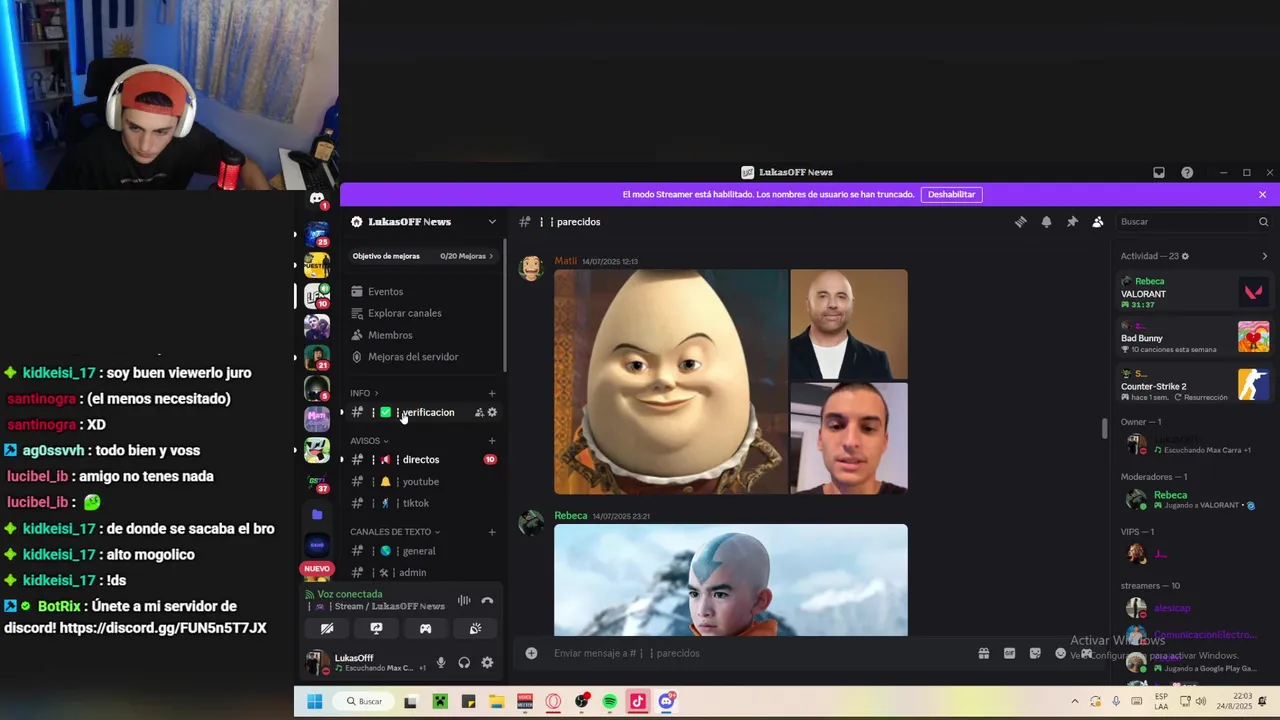Open the soundboard button
Image resolution: width=1280 pixels, height=720 pixels.
coord(475,629)
